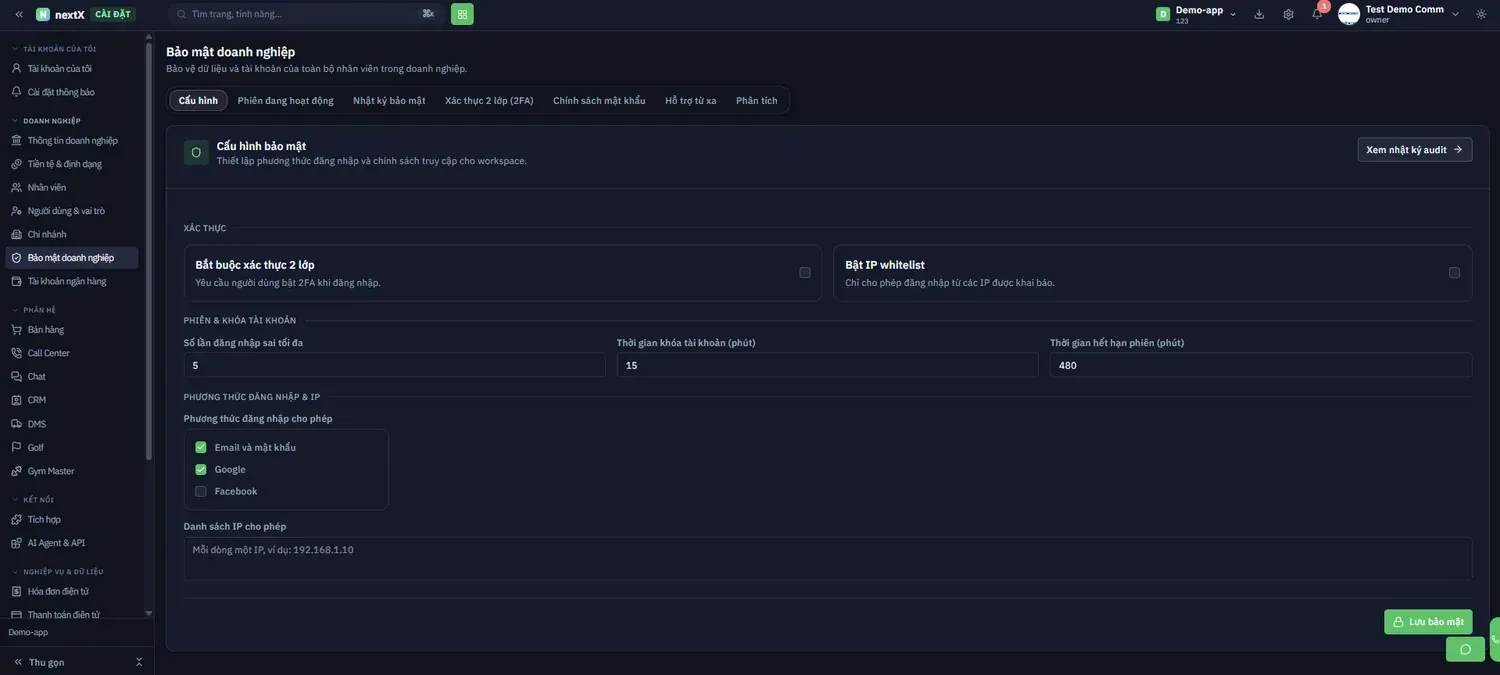
Task: Enable the Bắt buộc xác thực 2 lớp checkbox
Action: 805,273
